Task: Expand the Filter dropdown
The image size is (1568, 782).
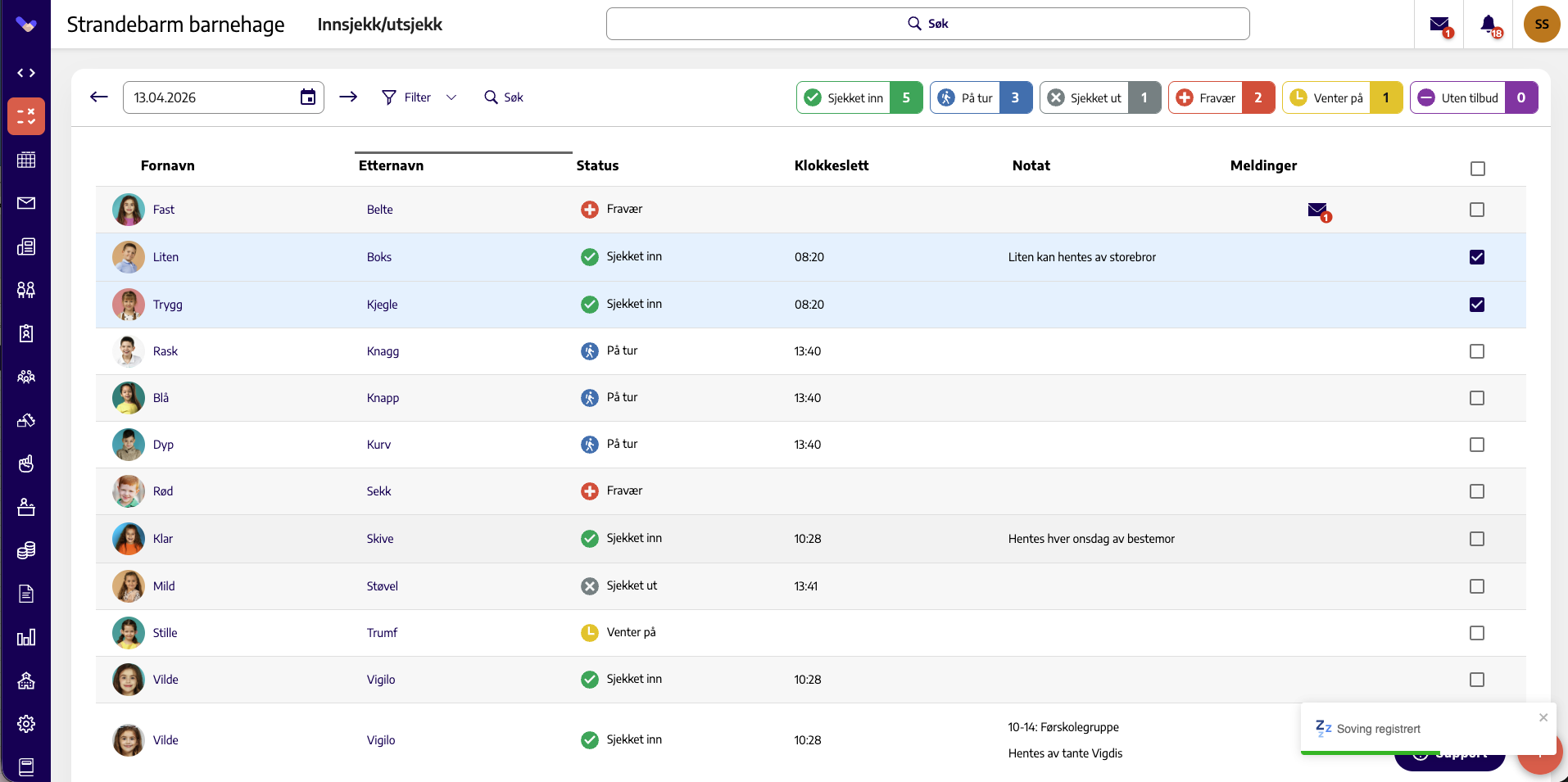Action: point(419,97)
